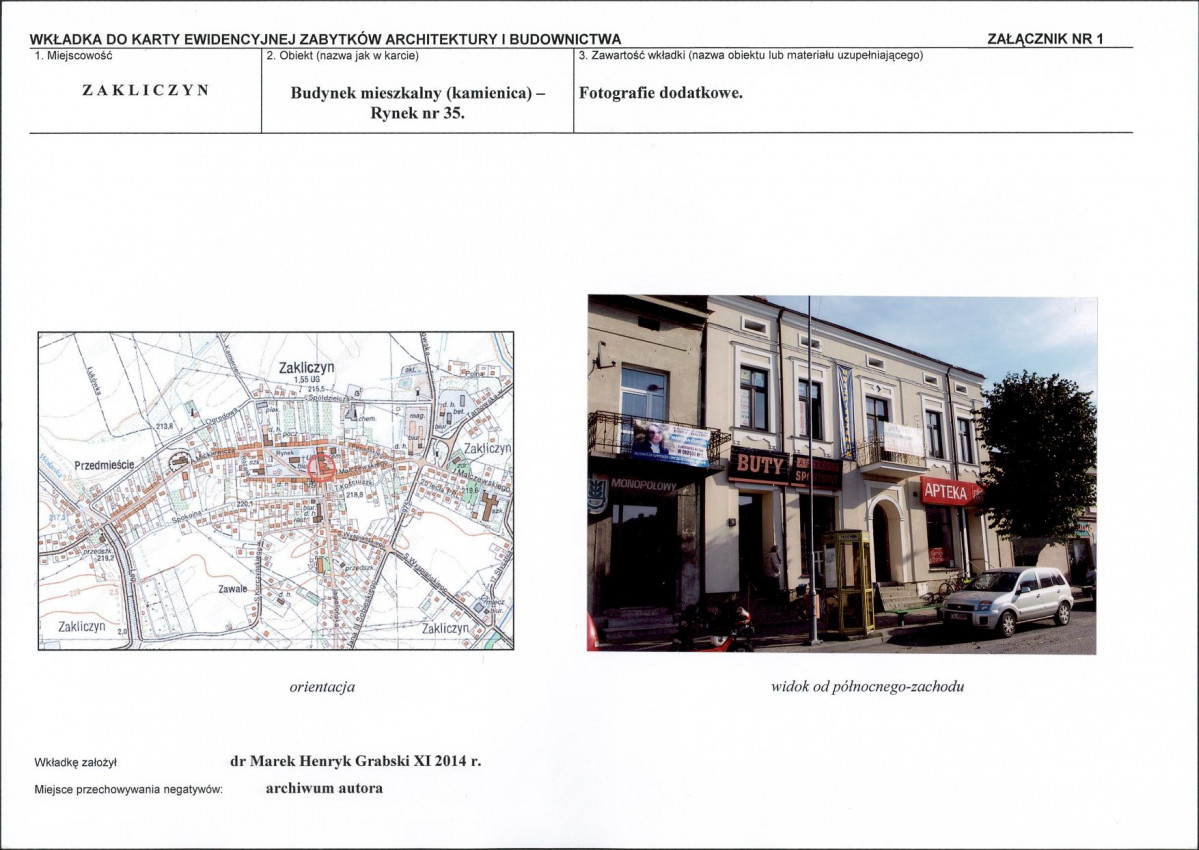
Task: Select the 'Miejsce przechowywania negatywów:' label
Action: pos(128,790)
